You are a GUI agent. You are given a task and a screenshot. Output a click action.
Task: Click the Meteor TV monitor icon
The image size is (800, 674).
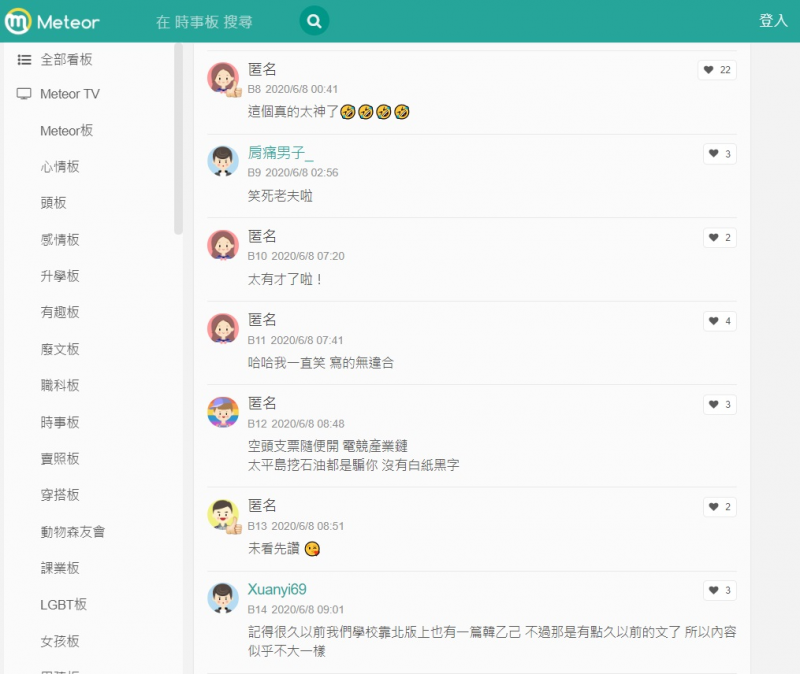24,94
